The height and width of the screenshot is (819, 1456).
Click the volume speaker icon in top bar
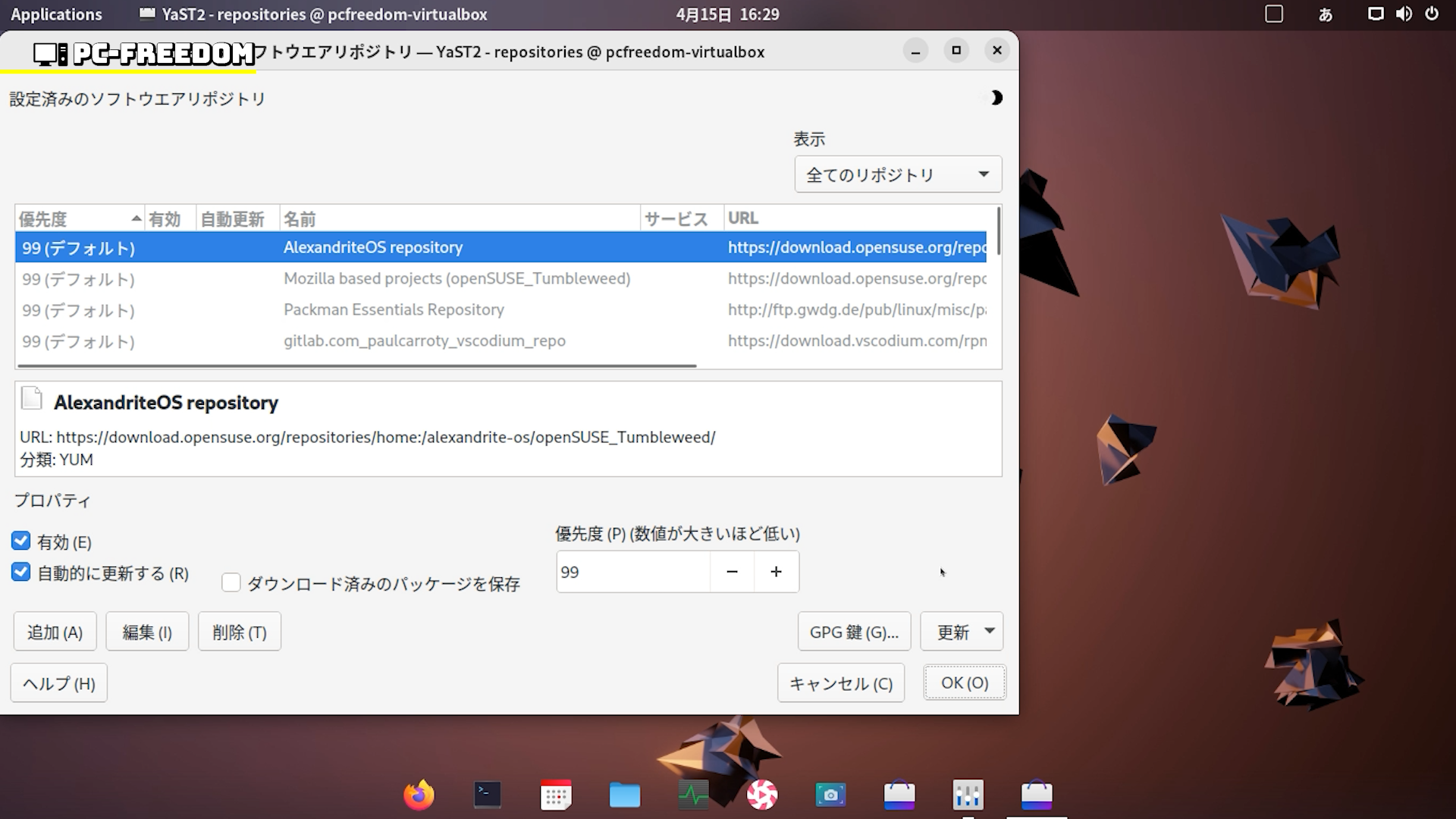click(1404, 14)
